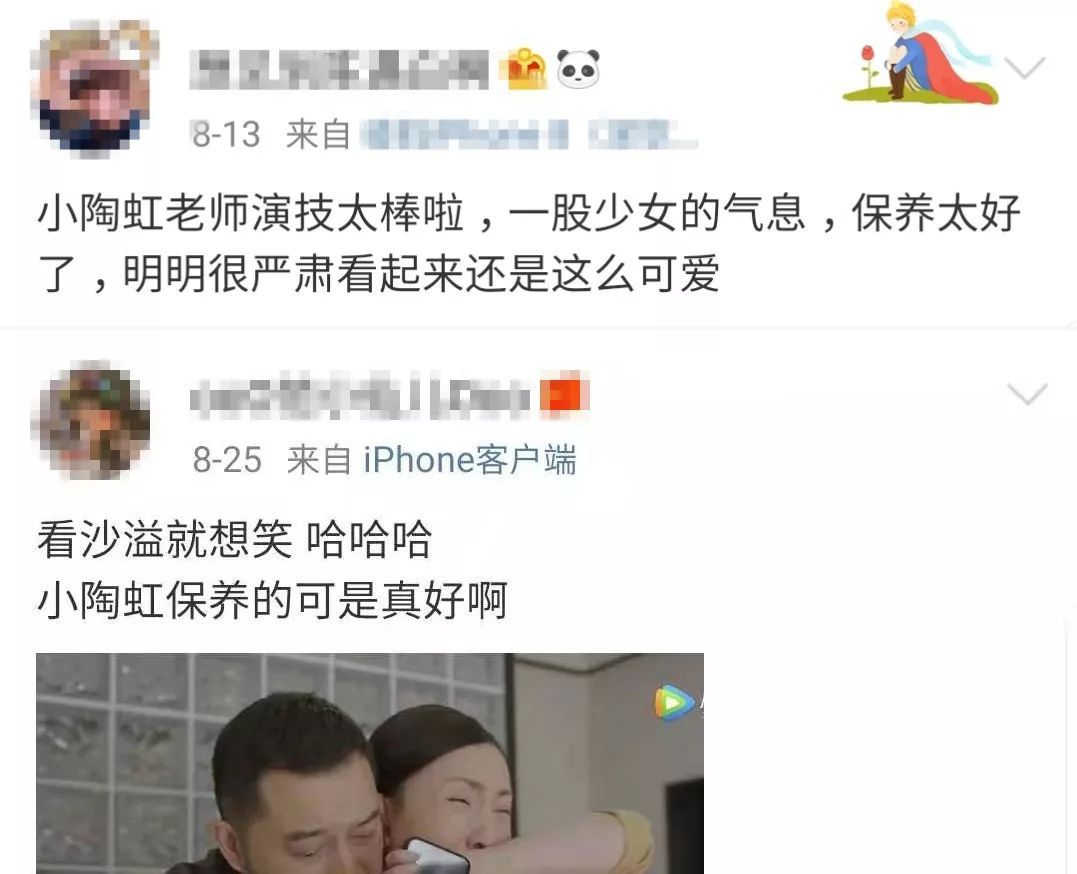Click the iPhone客户端 source link
The width and height of the screenshot is (1077, 874).
tap(470, 460)
